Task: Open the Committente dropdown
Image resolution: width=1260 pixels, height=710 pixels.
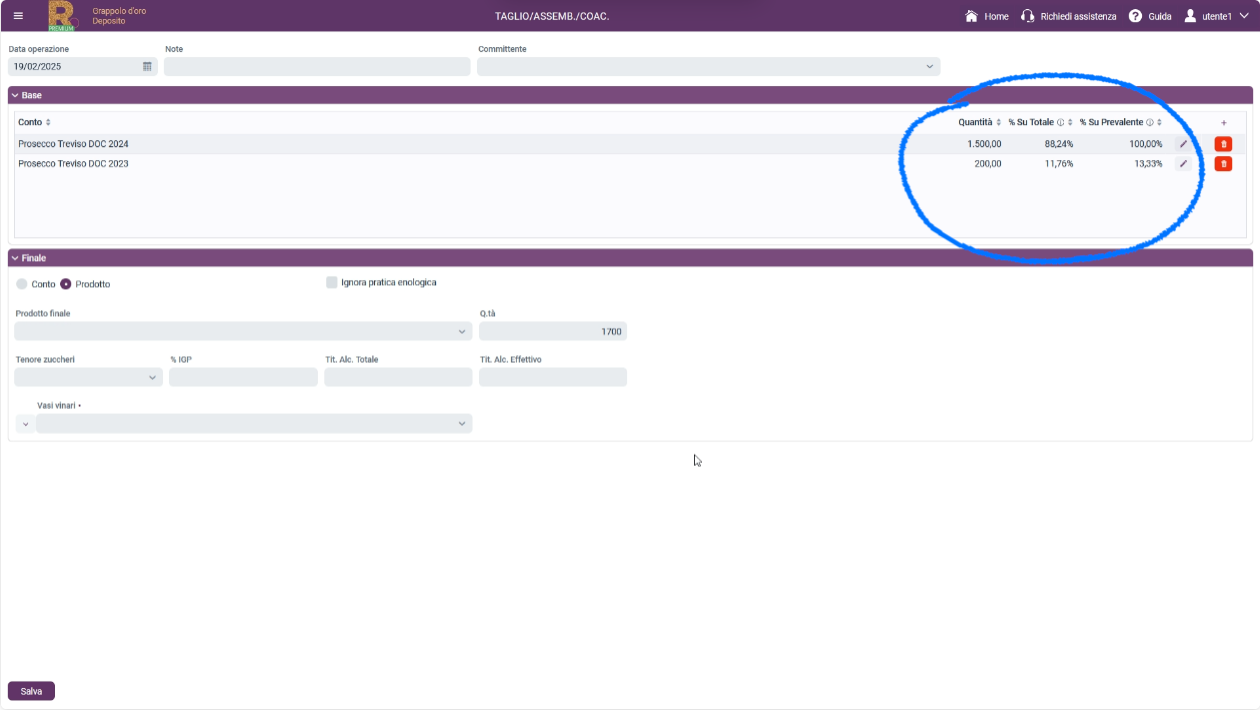Action: click(x=708, y=66)
